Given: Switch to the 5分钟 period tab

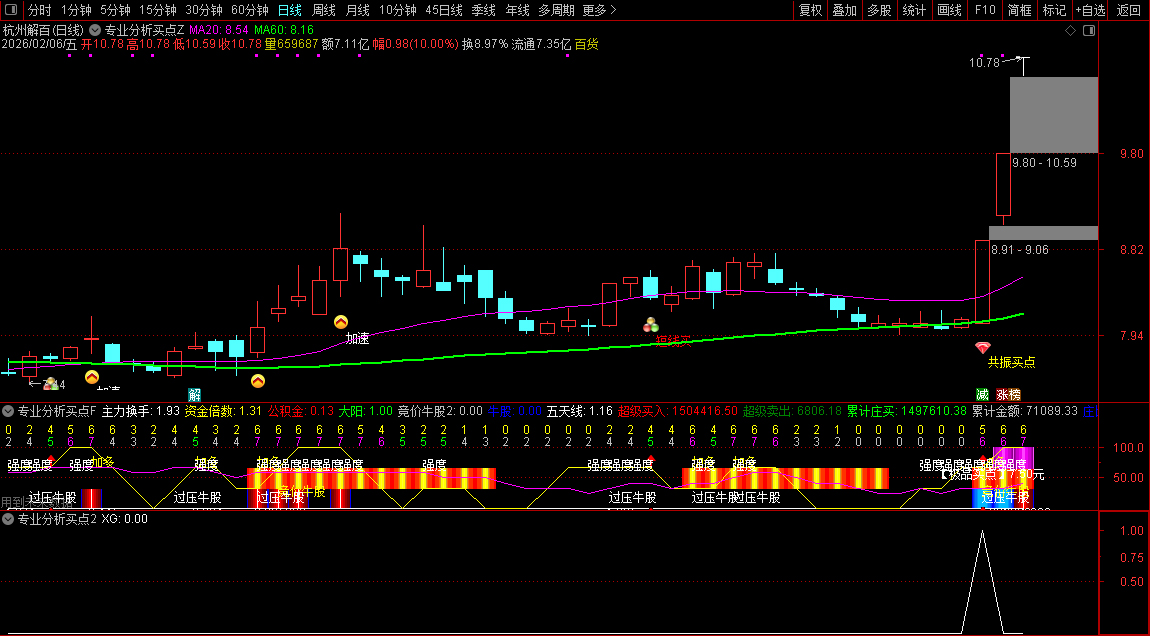Looking at the screenshot, I should tap(115, 10).
